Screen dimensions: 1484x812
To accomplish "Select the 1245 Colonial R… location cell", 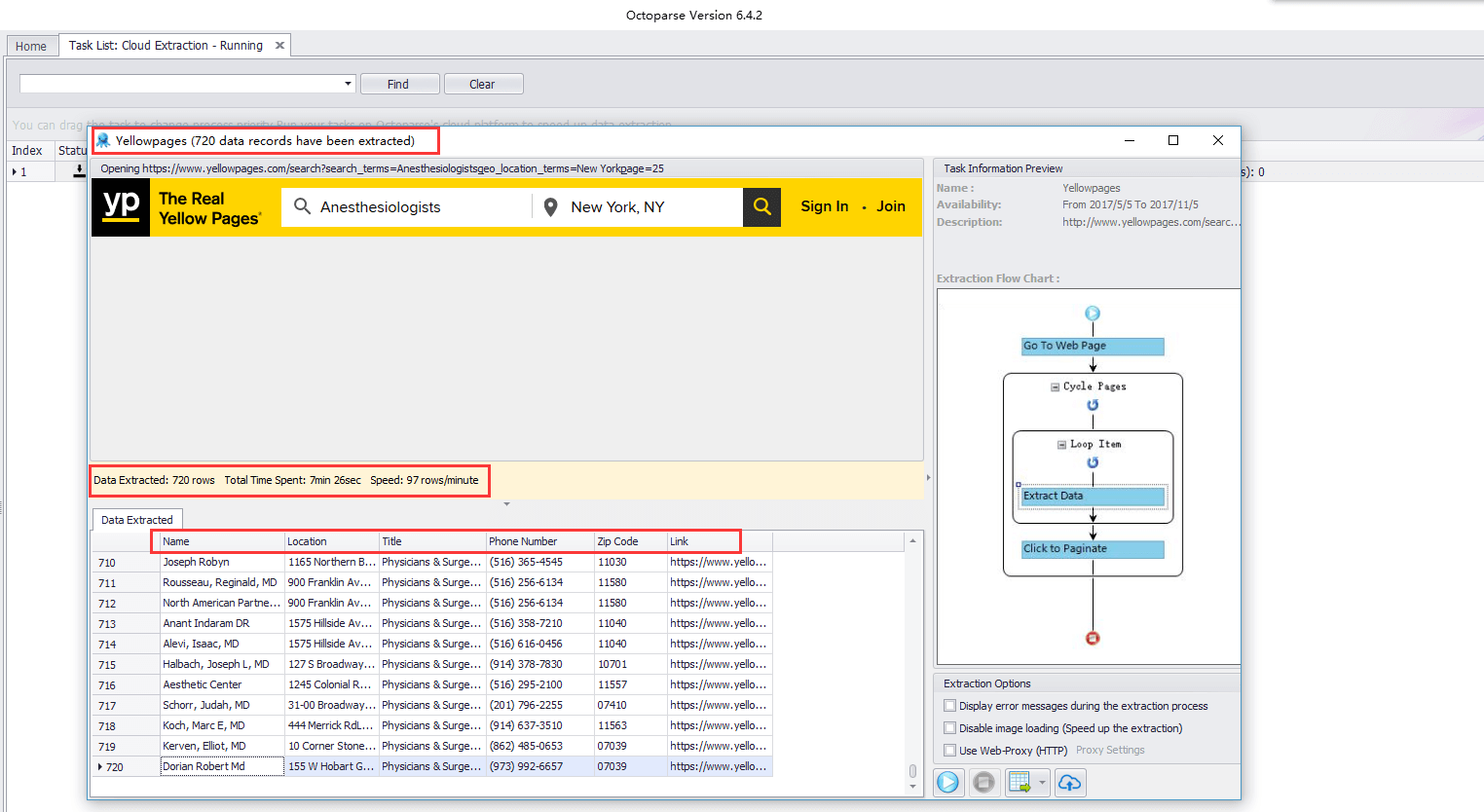I will [x=331, y=684].
